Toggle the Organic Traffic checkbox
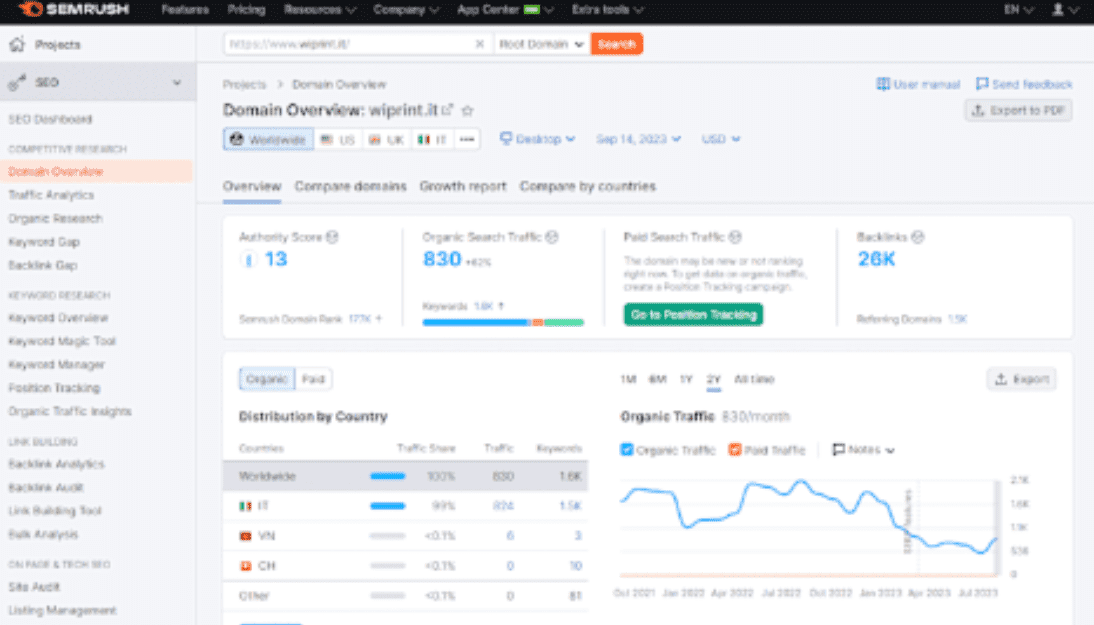1094x625 pixels. point(627,450)
